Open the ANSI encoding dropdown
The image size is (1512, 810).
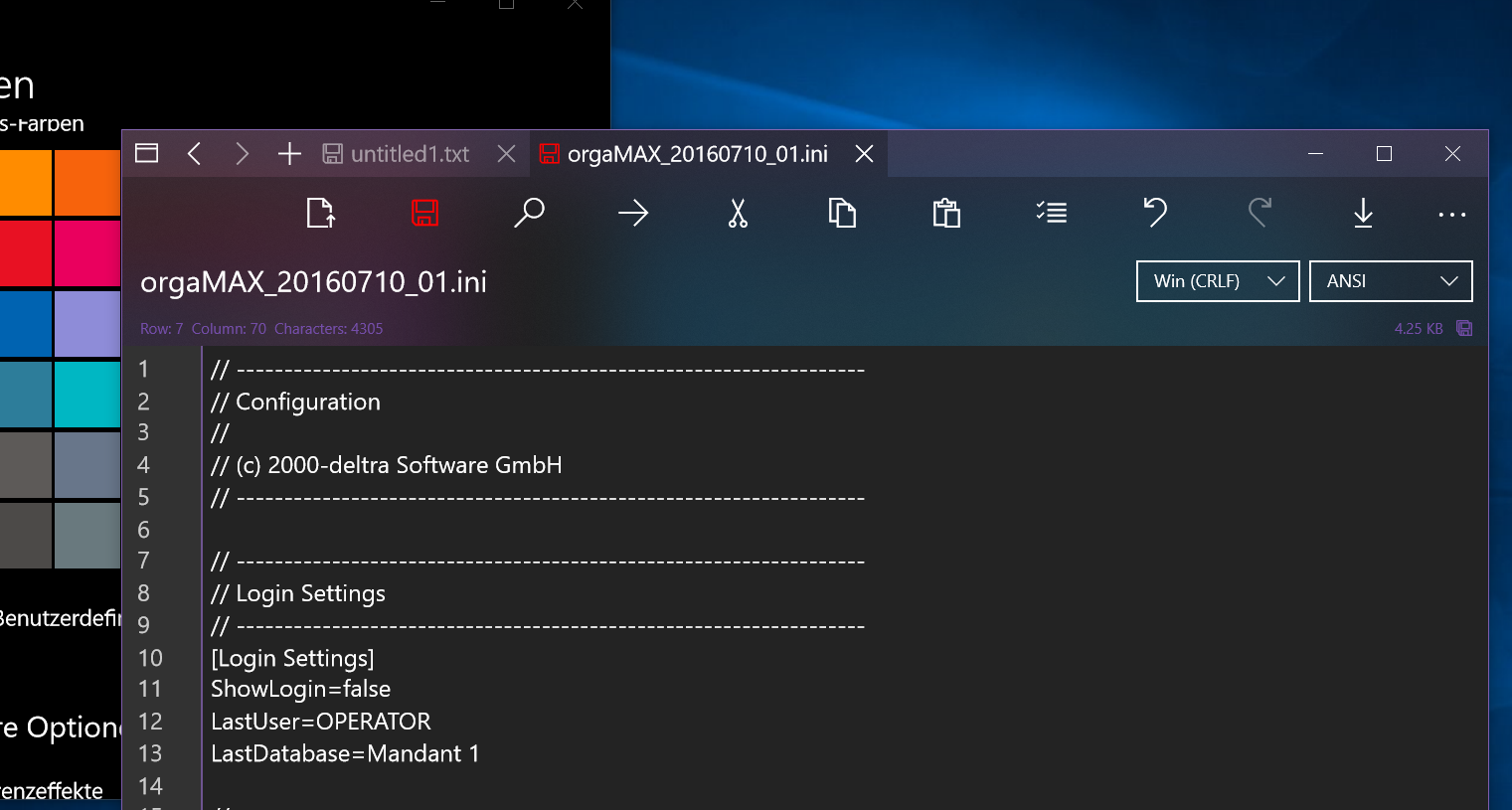(1391, 281)
